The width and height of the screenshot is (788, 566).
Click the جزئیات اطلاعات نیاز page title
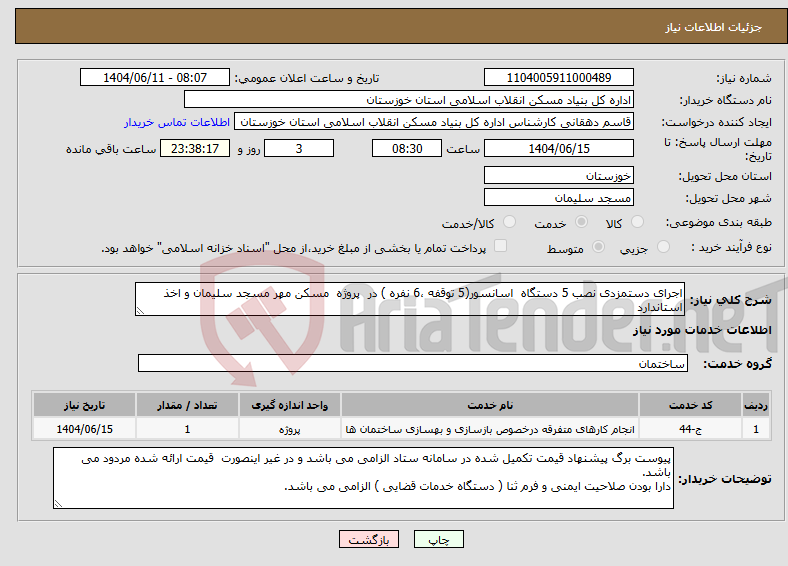point(714,27)
